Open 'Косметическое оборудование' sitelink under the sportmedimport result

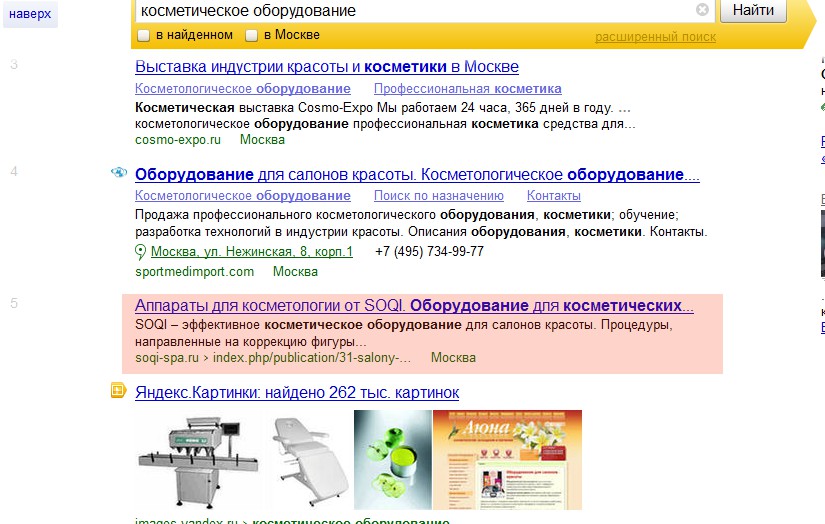pyautogui.click(x=243, y=195)
